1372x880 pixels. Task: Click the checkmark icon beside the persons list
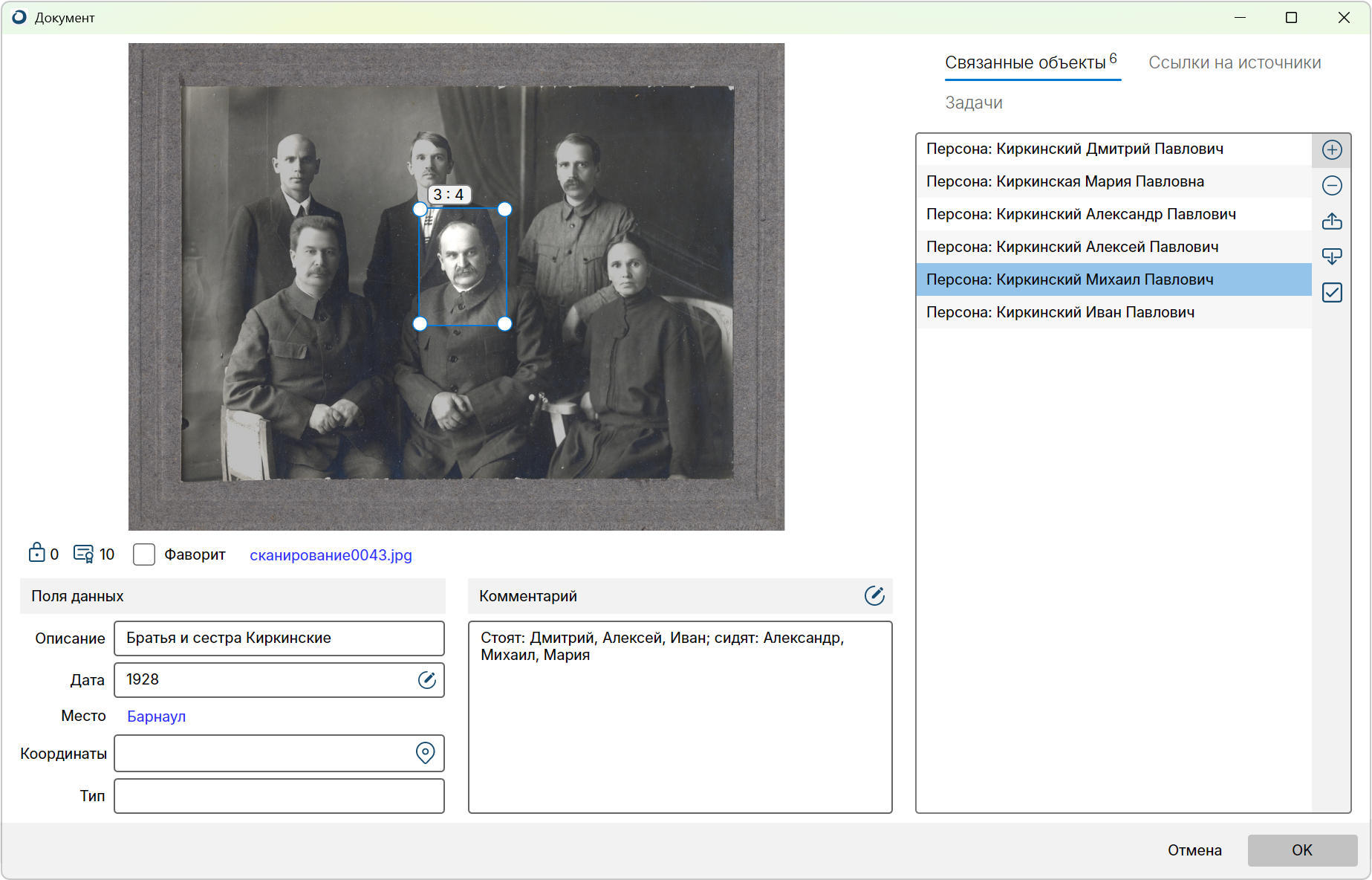[x=1332, y=292]
